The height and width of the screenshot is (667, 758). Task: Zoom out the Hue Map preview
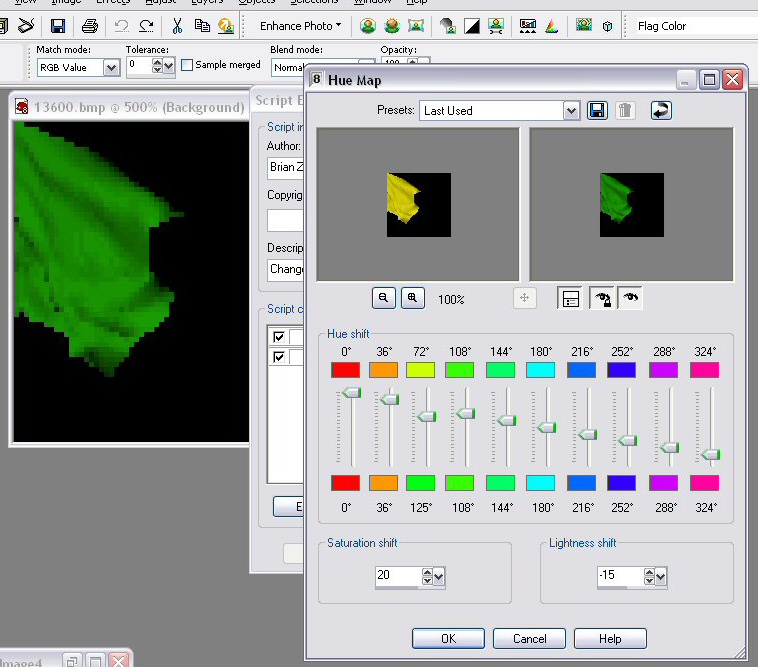pos(384,298)
